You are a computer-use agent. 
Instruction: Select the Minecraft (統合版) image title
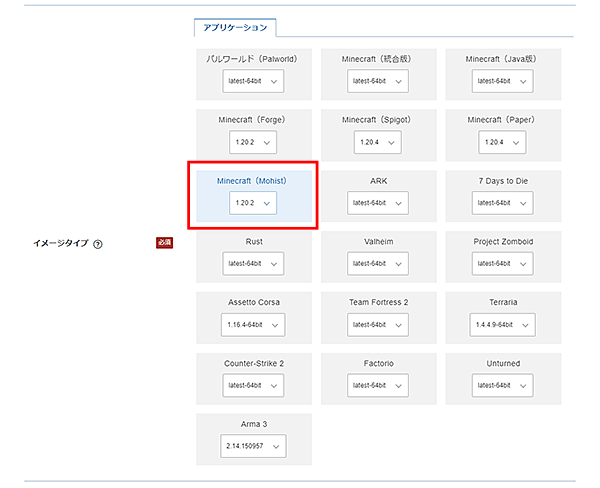[x=377, y=59]
